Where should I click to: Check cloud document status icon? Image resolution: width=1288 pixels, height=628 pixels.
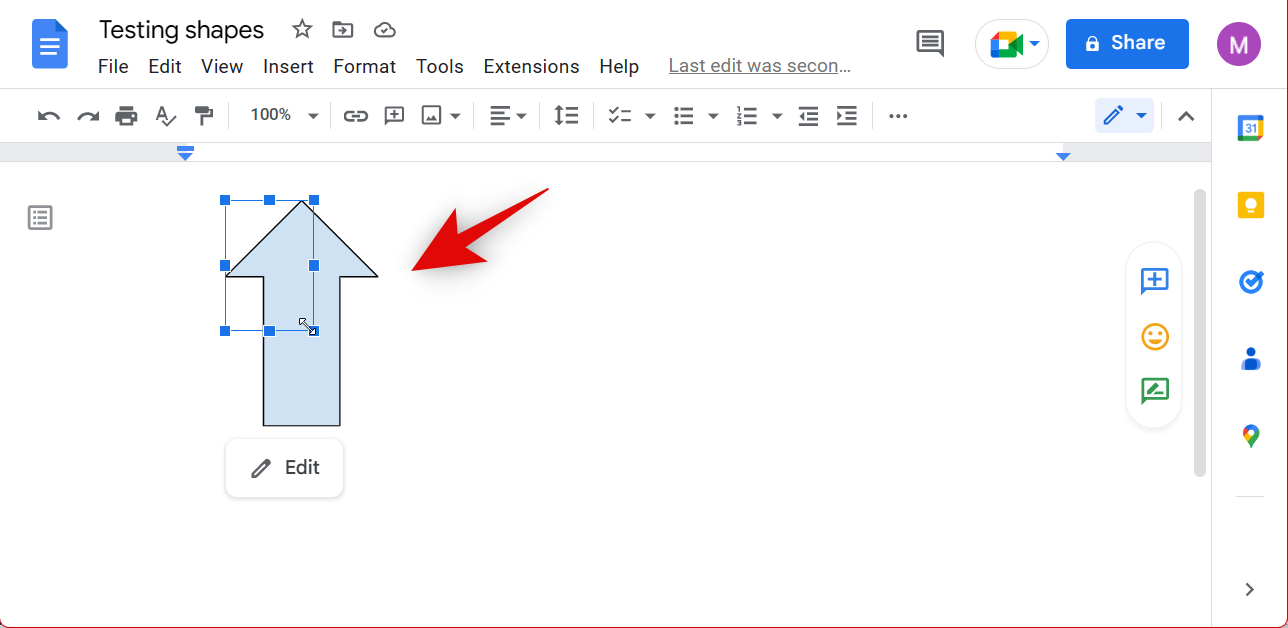[385, 30]
